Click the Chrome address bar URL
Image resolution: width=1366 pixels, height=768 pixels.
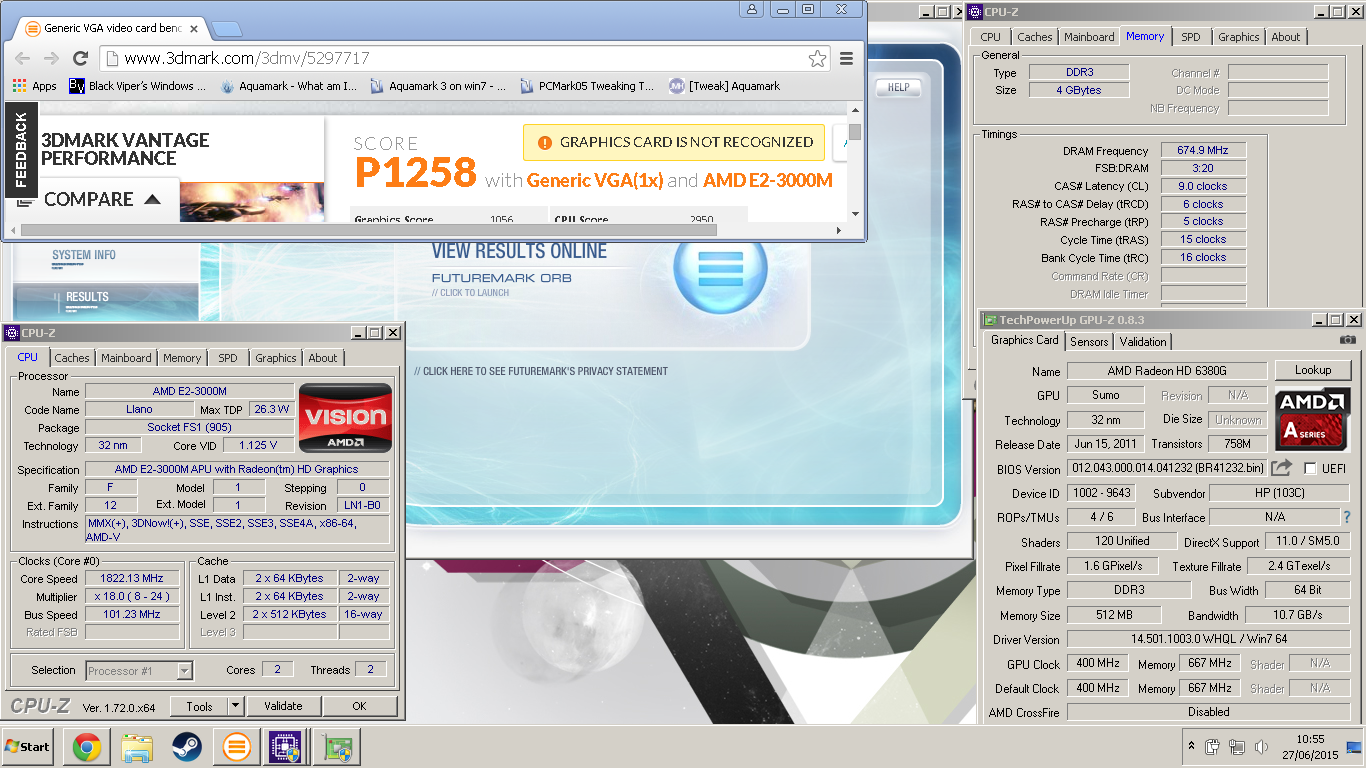pyautogui.click(x=247, y=58)
